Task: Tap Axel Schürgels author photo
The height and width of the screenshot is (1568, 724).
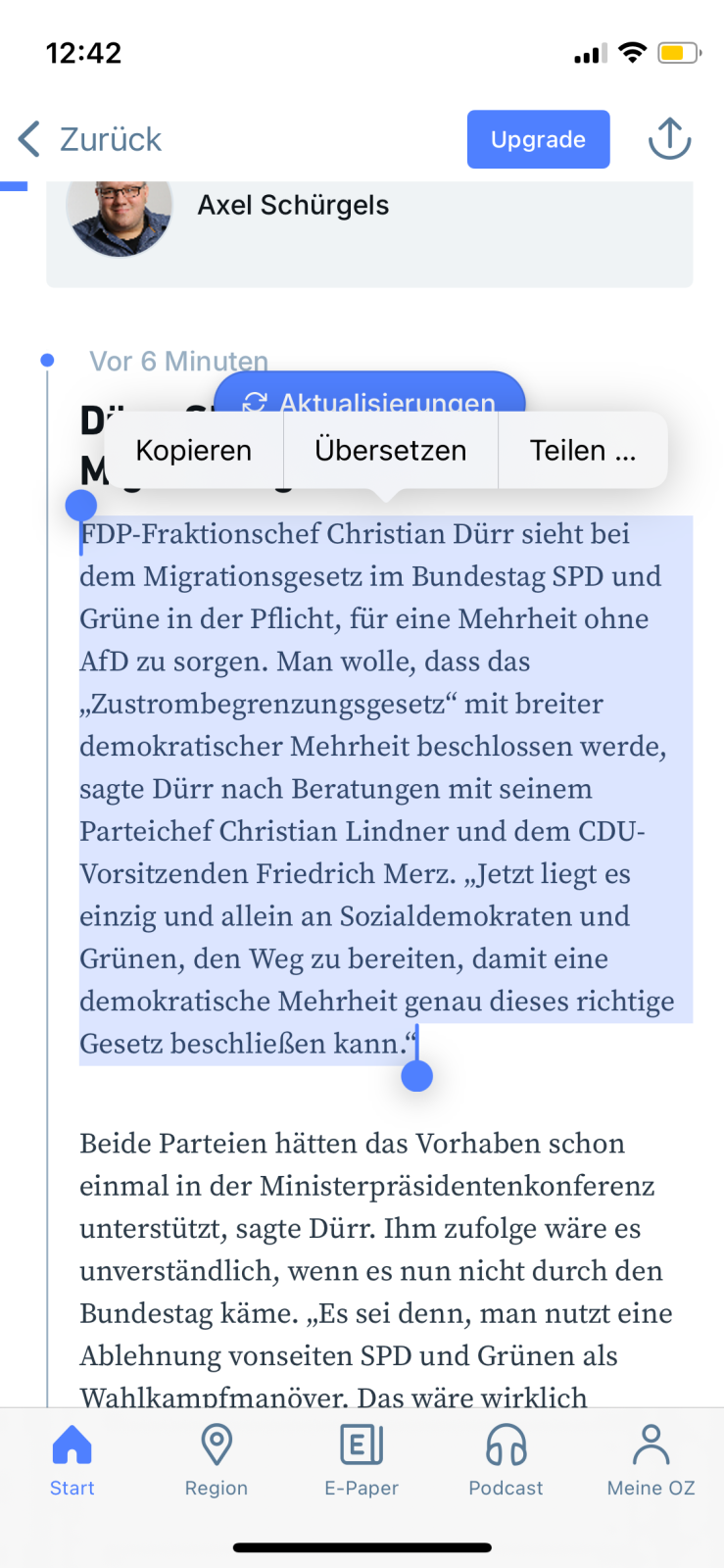Action: tap(120, 218)
